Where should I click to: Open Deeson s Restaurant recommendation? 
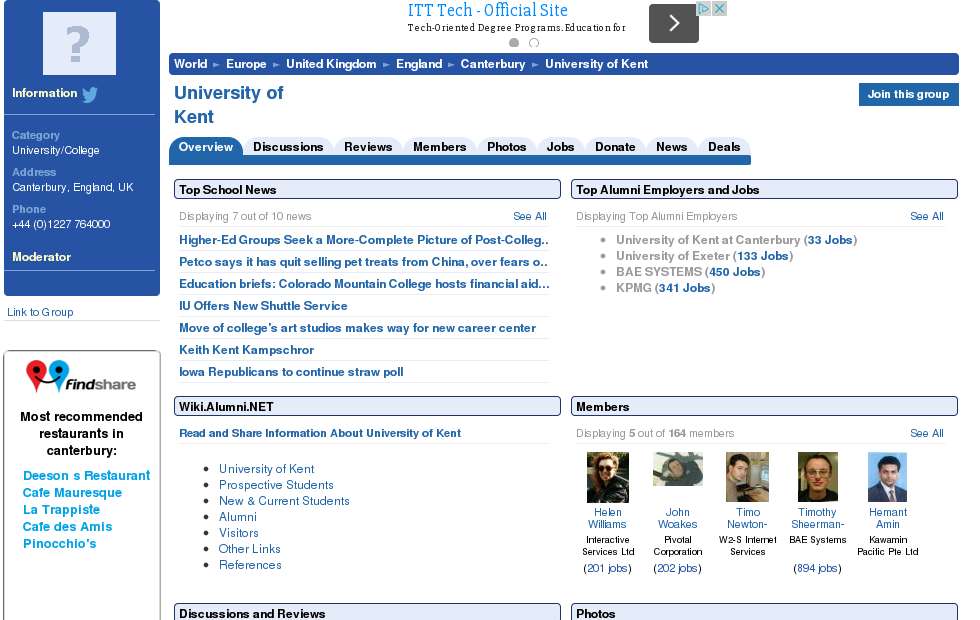click(x=86, y=476)
